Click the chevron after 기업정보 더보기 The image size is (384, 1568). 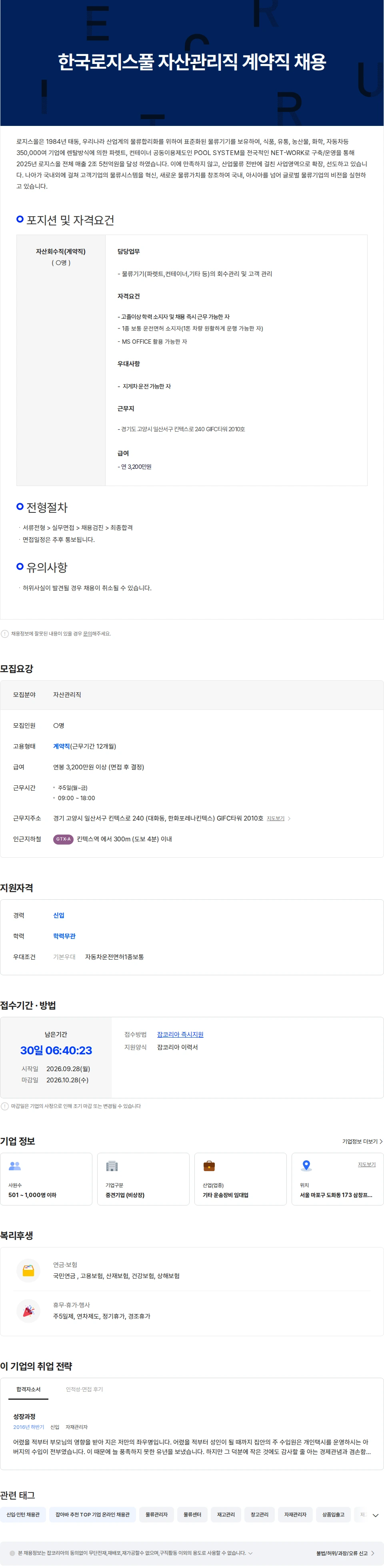click(x=381, y=1141)
